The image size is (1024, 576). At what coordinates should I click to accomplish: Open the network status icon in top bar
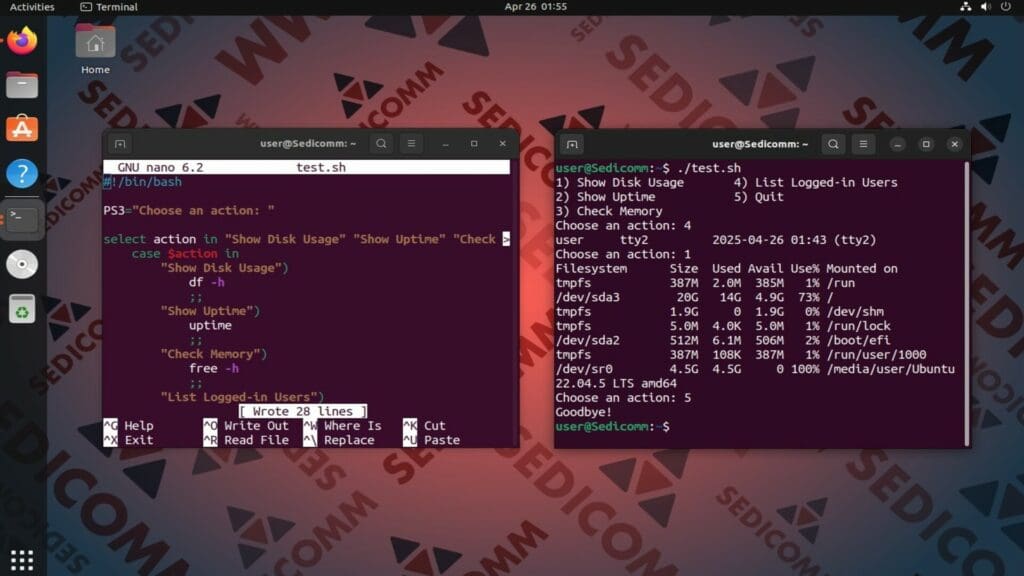965,7
